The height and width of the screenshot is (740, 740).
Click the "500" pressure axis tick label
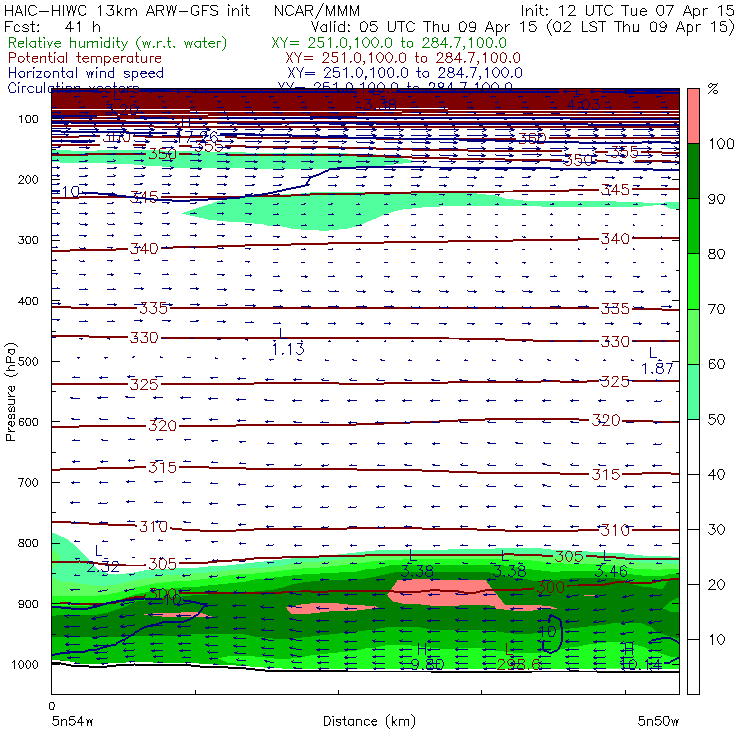tap(28, 361)
